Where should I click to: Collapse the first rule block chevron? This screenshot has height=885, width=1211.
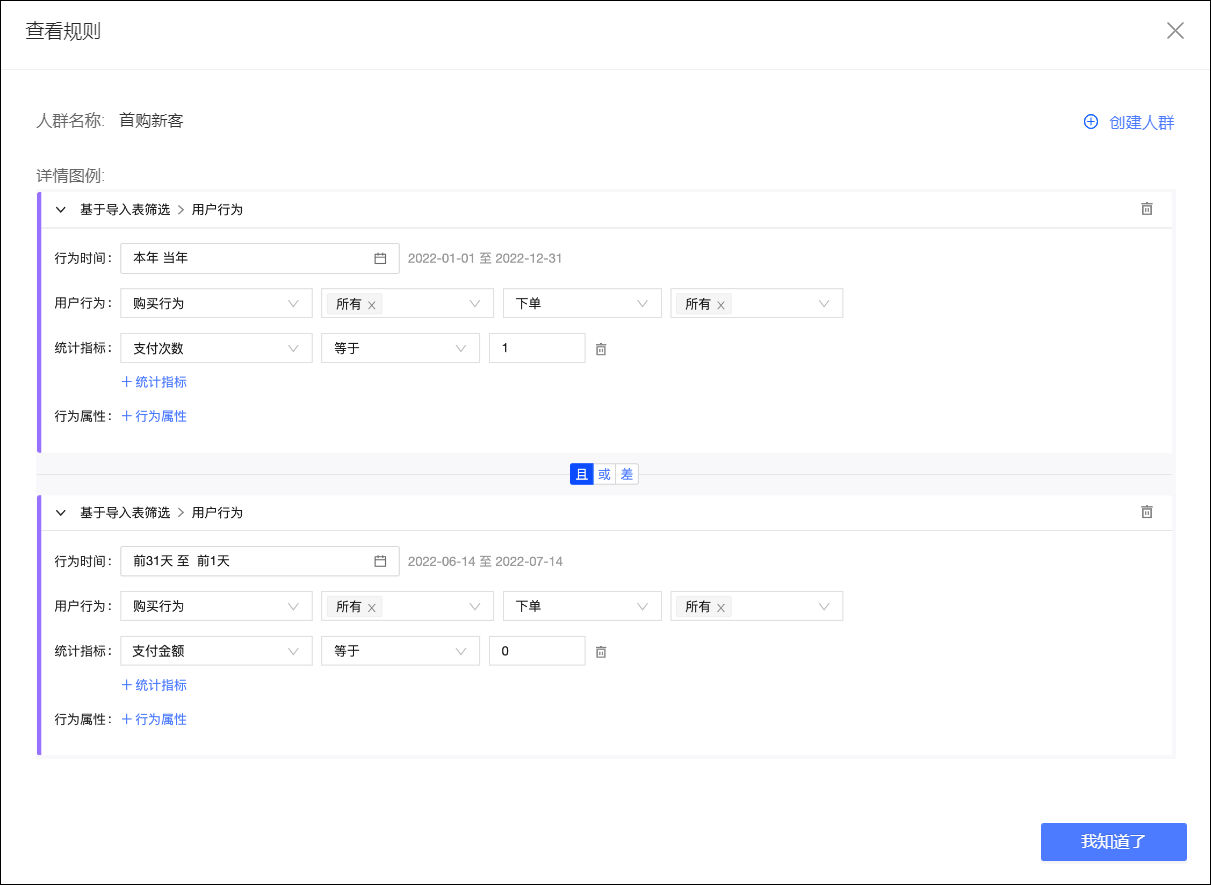(x=61, y=210)
